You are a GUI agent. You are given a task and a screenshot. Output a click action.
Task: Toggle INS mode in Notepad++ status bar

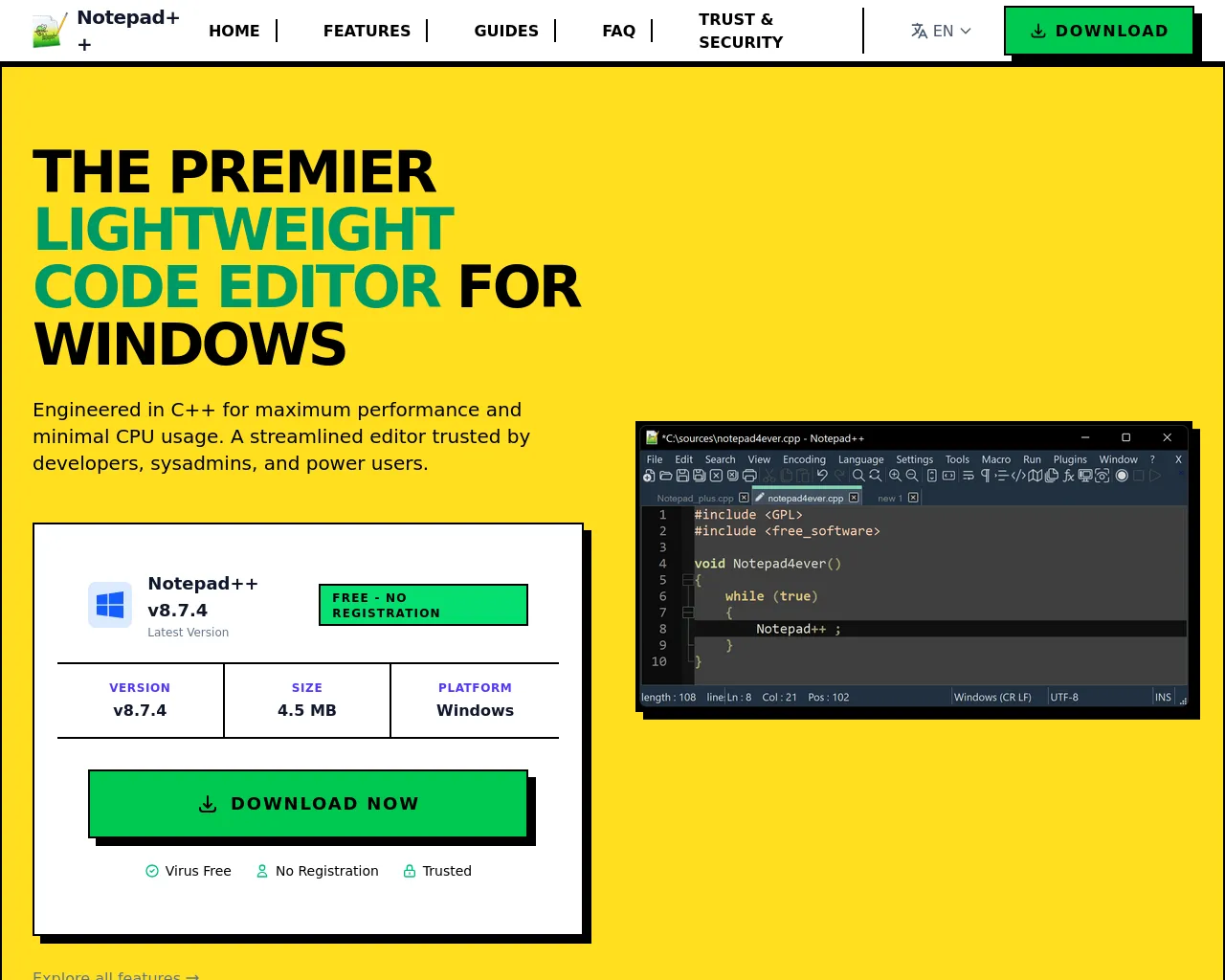tap(1163, 697)
